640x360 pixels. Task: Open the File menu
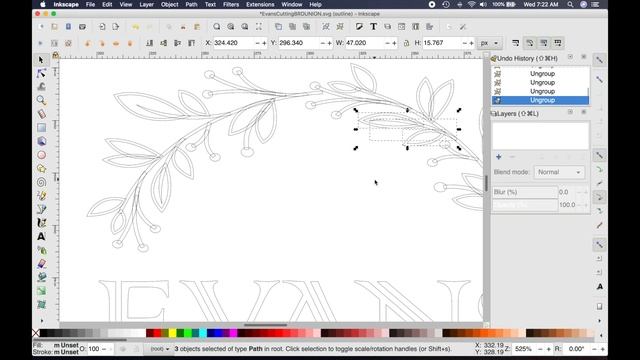click(x=90, y=4)
